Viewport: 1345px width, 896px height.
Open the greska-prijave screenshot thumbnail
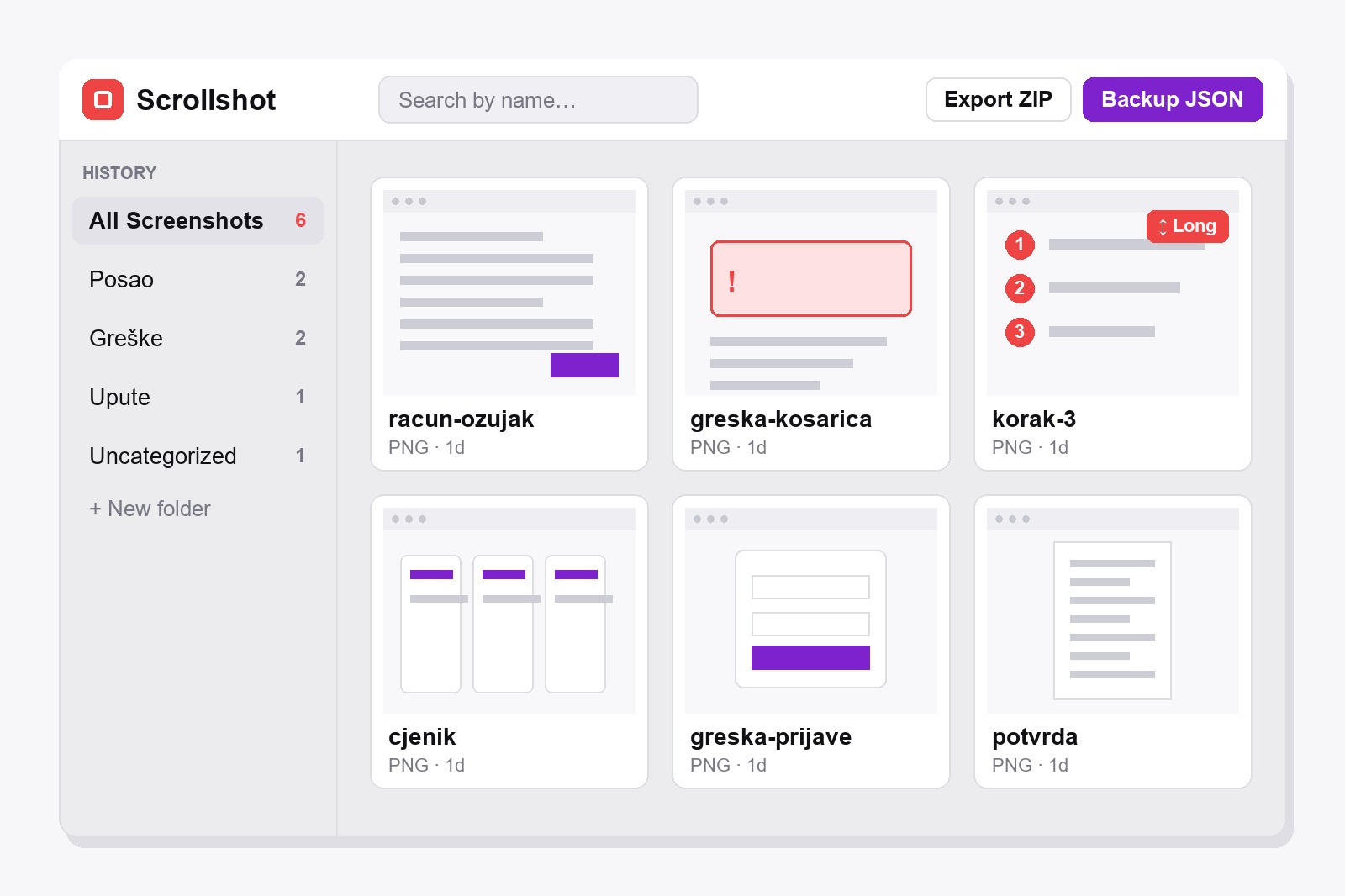coord(810,610)
